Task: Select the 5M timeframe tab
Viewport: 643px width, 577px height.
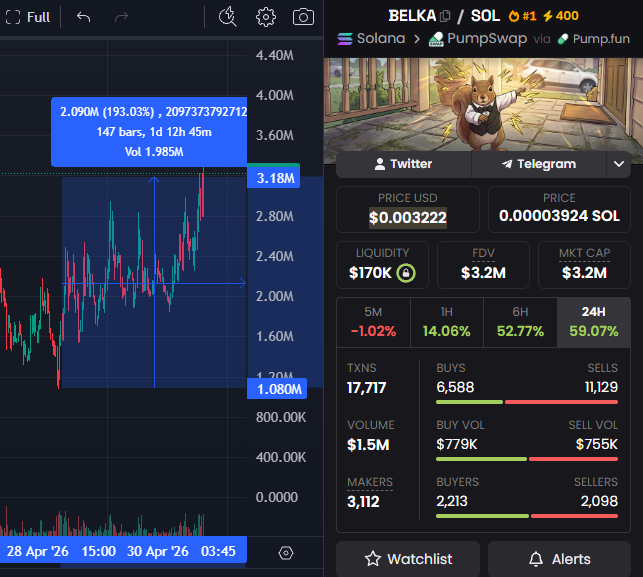Action: coord(373,322)
